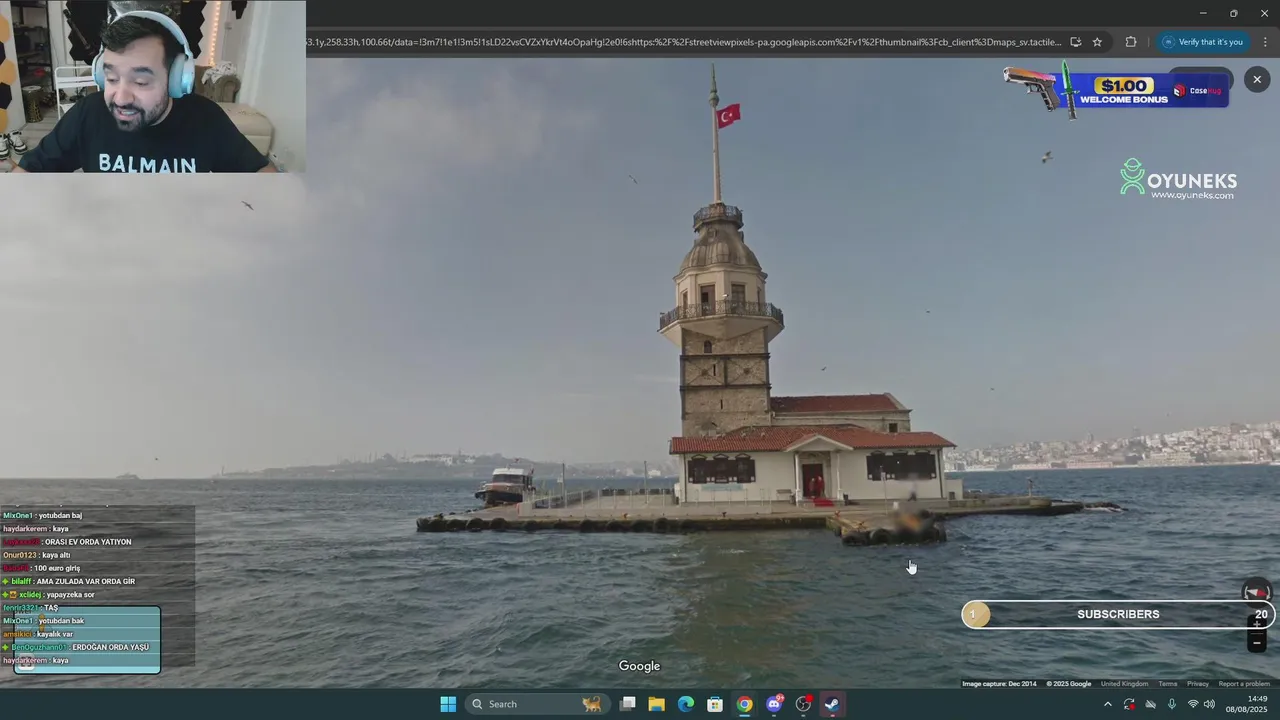Click chat message 'AMA ZULADA VAR ORDA GİR'
1280x720 pixels.
(x=86, y=581)
